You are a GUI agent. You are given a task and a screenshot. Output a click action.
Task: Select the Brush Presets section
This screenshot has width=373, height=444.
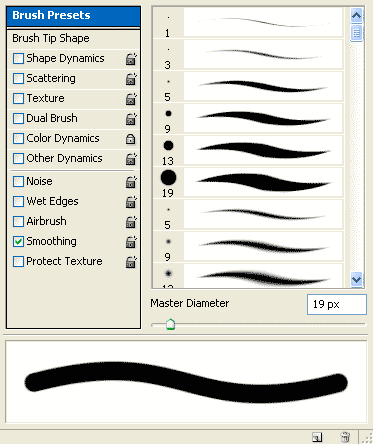[73, 16]
